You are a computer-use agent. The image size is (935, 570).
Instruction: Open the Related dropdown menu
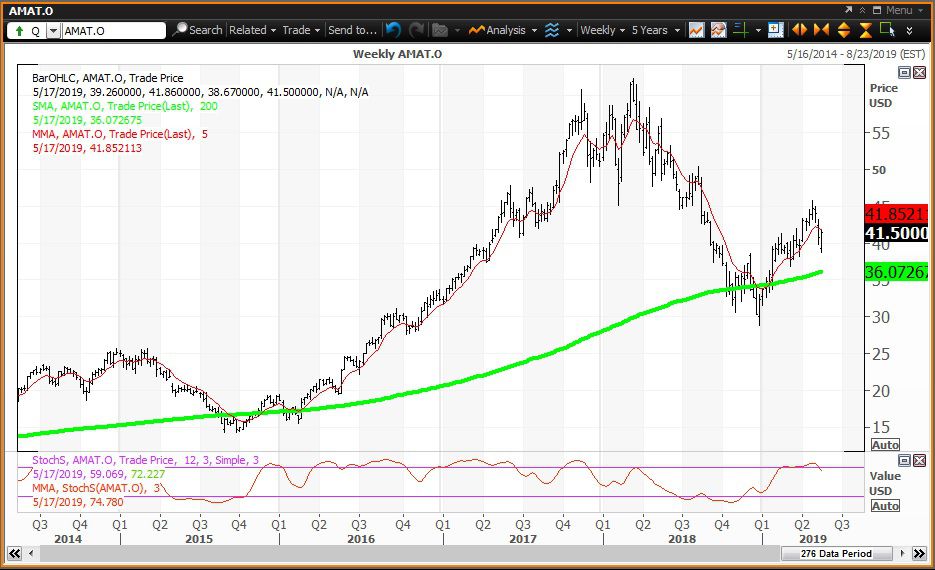point(253,30)
